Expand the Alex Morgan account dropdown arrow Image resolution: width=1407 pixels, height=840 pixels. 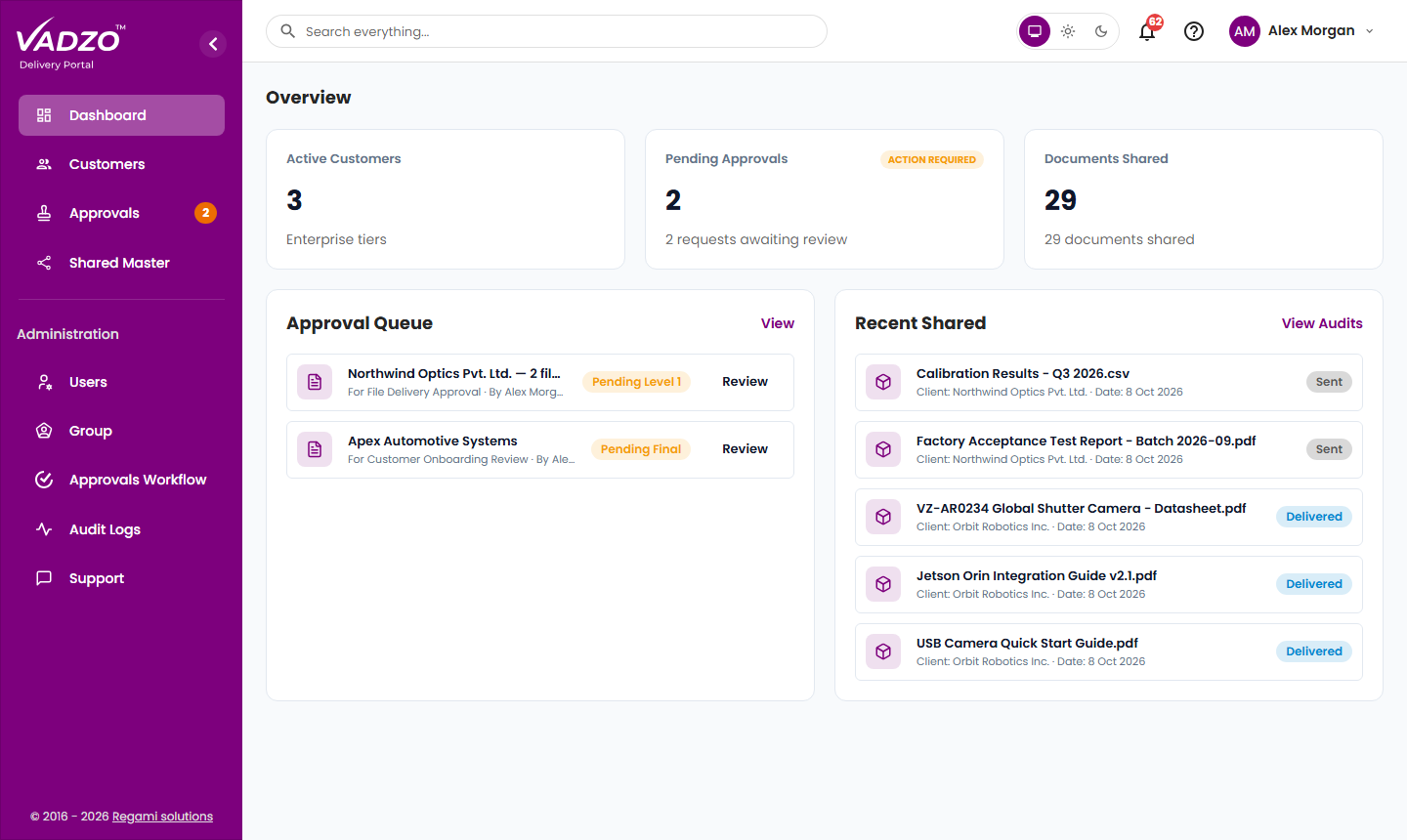1370,31
